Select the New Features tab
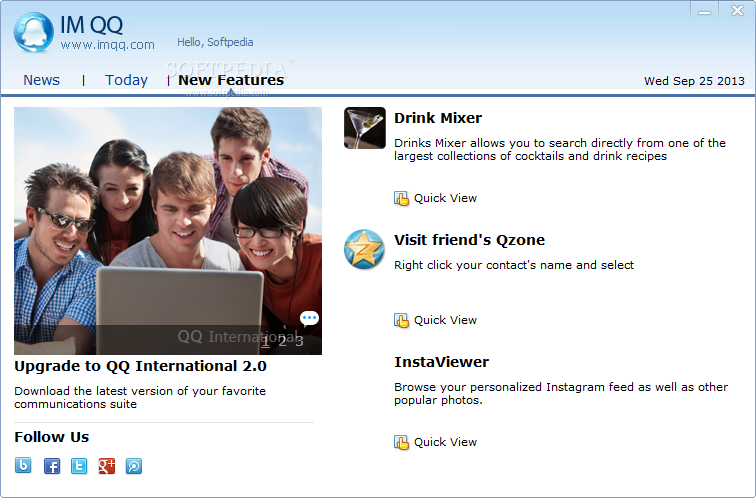The width and height of the screenshot is (756, 498). [231, 80]
